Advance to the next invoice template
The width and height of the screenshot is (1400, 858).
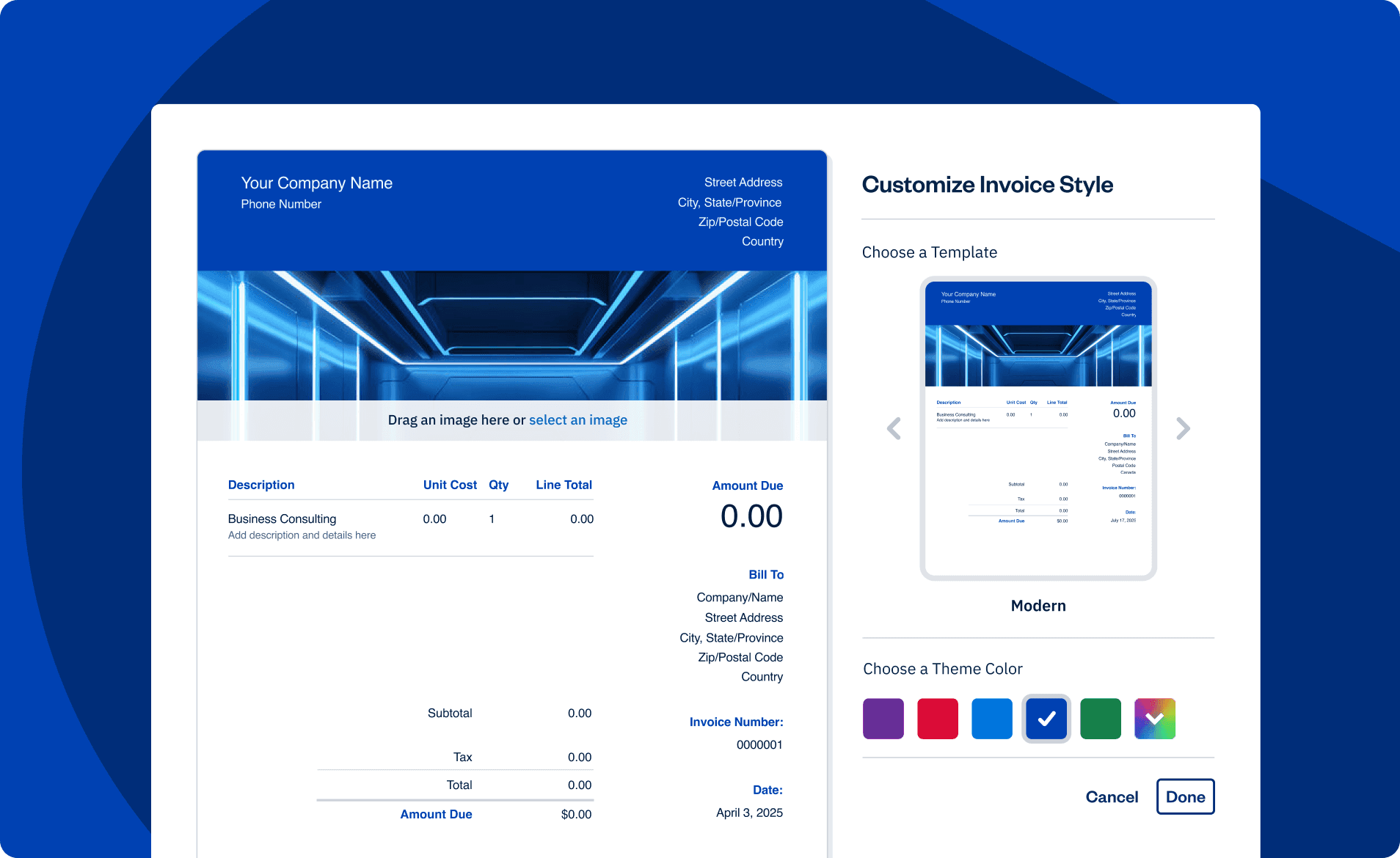[x=1183, y=428]
